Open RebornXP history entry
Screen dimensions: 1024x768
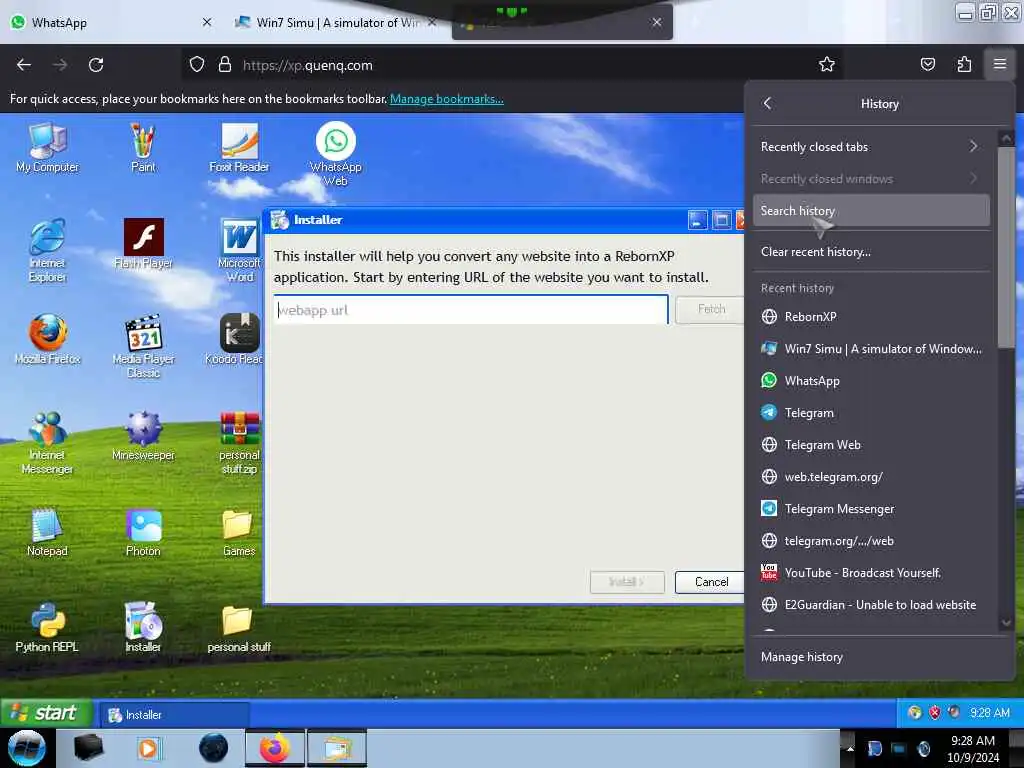pyautogui.click(x=871, y=316)
